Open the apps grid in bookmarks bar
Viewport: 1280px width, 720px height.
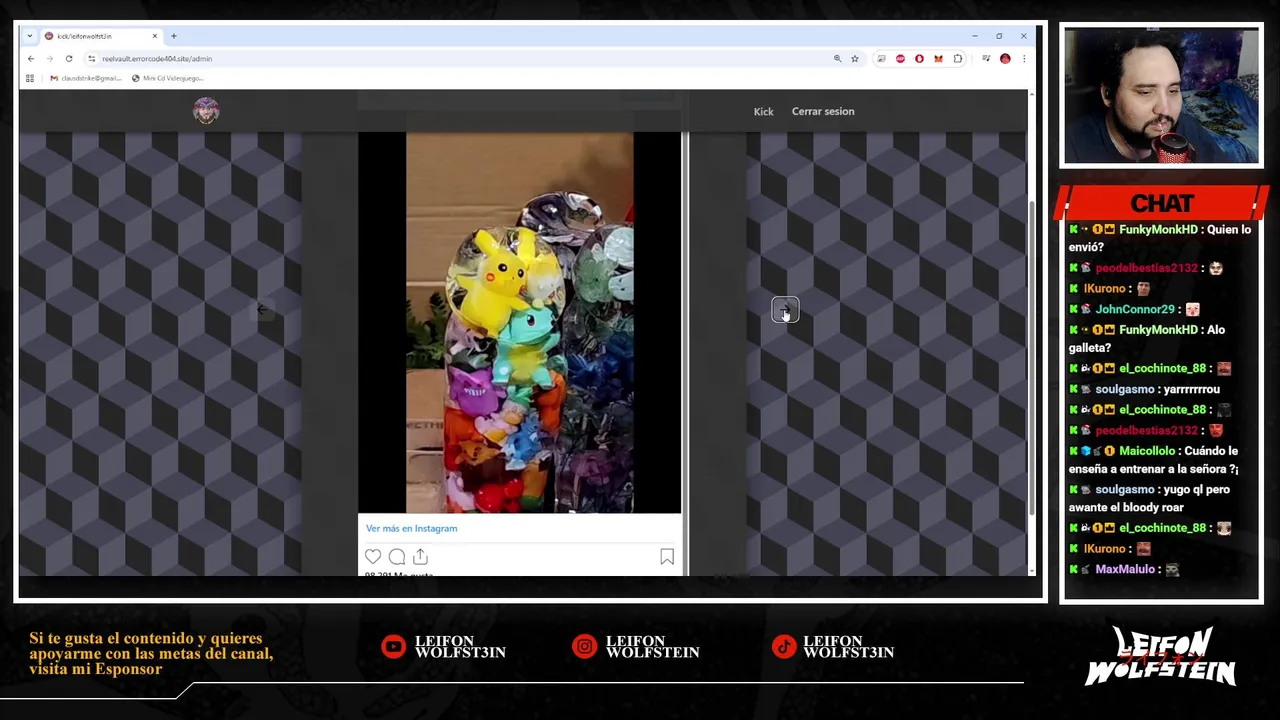point(30,78)
